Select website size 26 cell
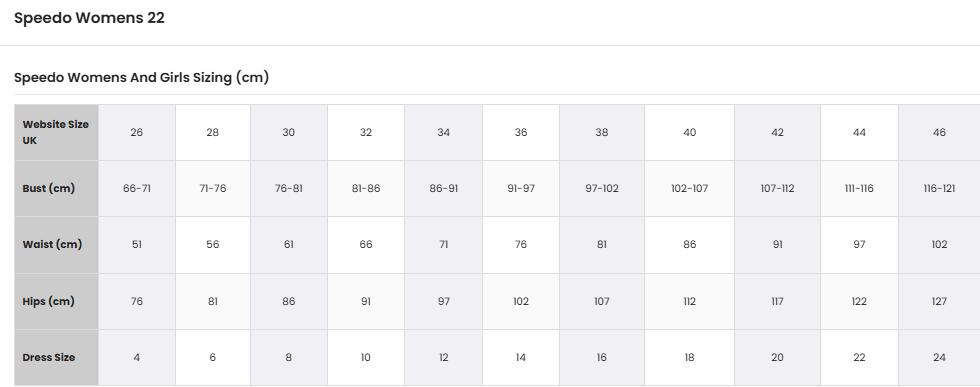Image resolution: width=980 pixels, height=387 pixels. [x=137, y=133]
